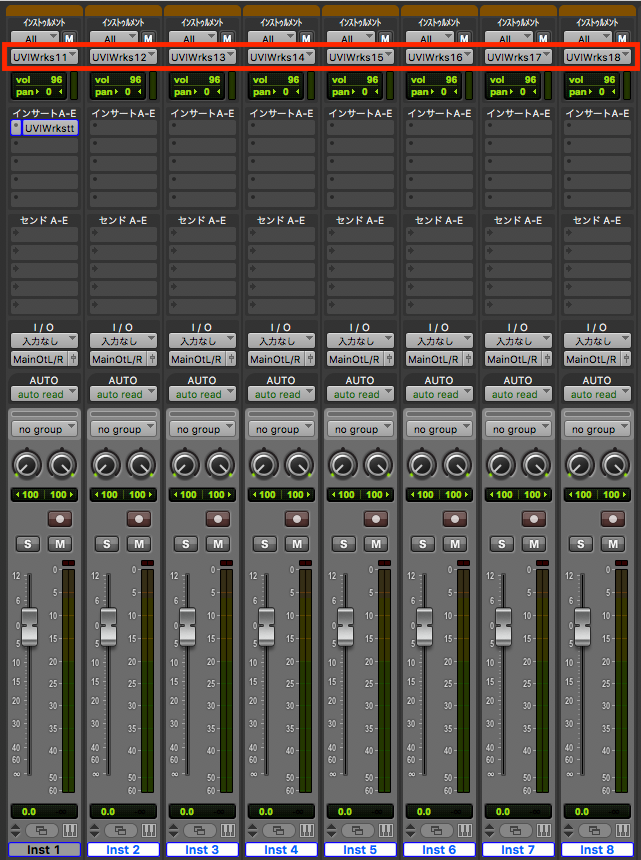The height and width of the screenshot is (860, 641).
Task: Solo the Inst 7 track
Action: click(x=502, y=544)
